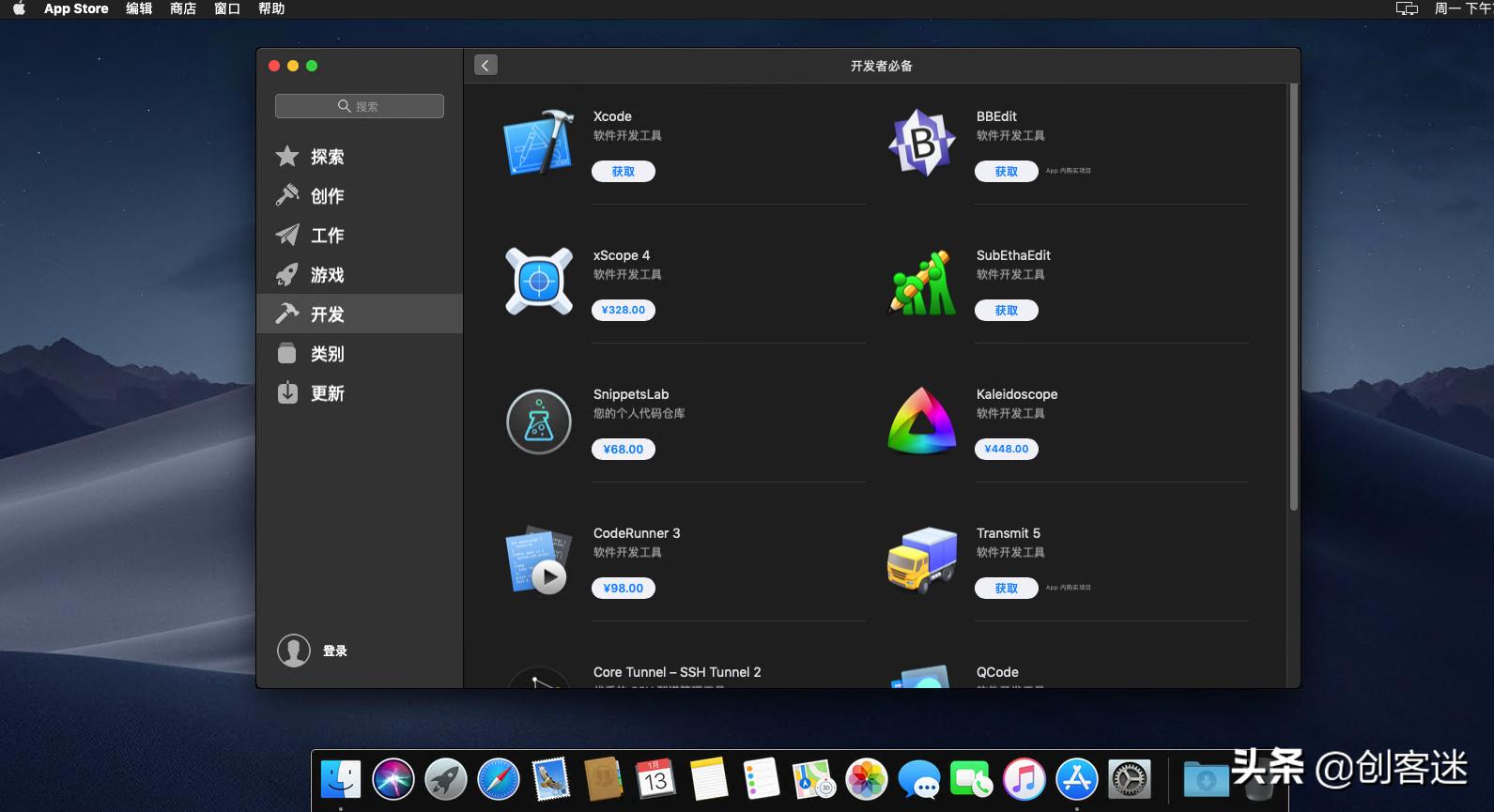This screenshot has height=812, width=1494.
Task: Select 工作 in the sidebar
Action: [360, 236]
